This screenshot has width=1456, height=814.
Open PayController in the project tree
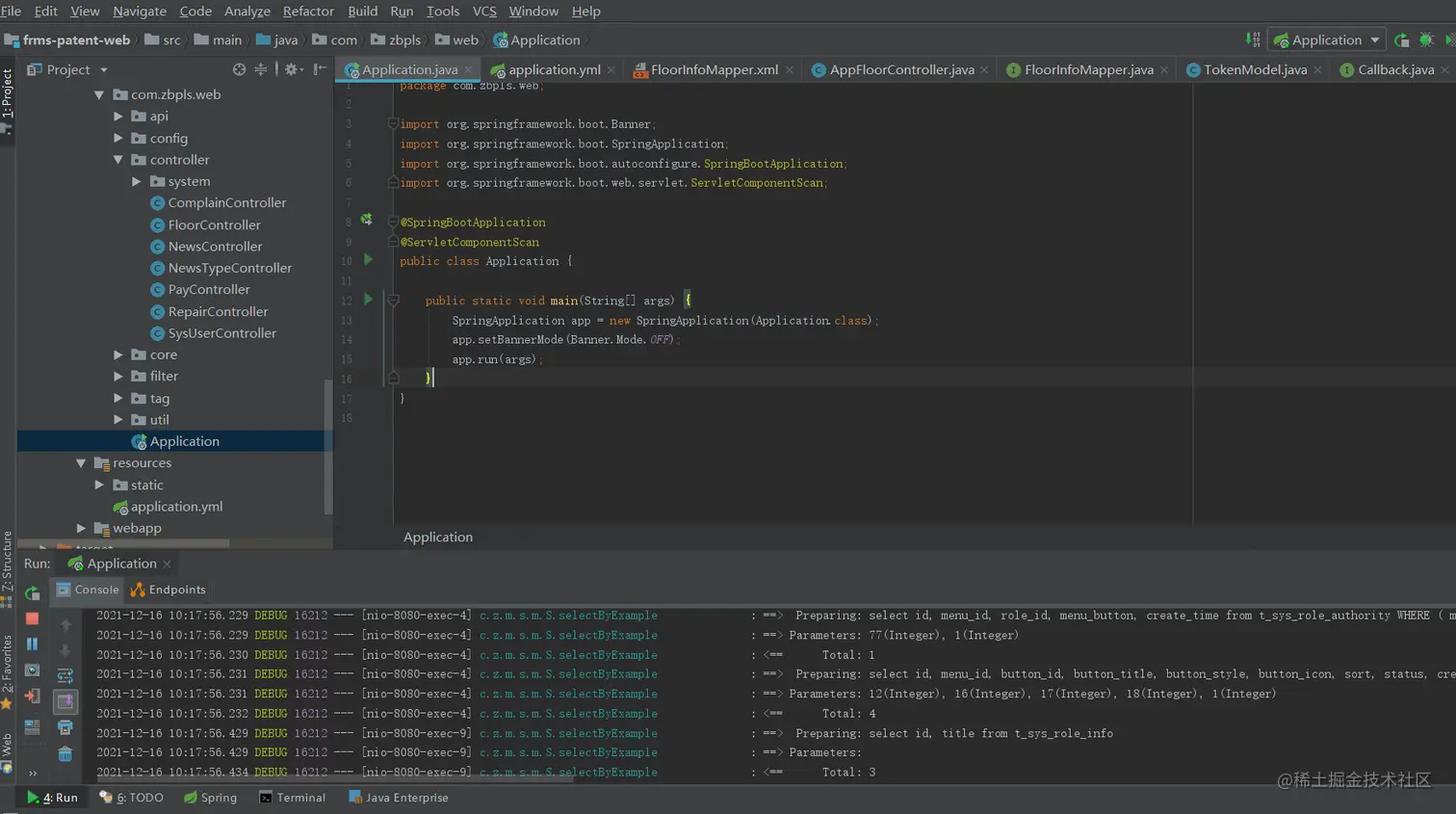point(209,289)
